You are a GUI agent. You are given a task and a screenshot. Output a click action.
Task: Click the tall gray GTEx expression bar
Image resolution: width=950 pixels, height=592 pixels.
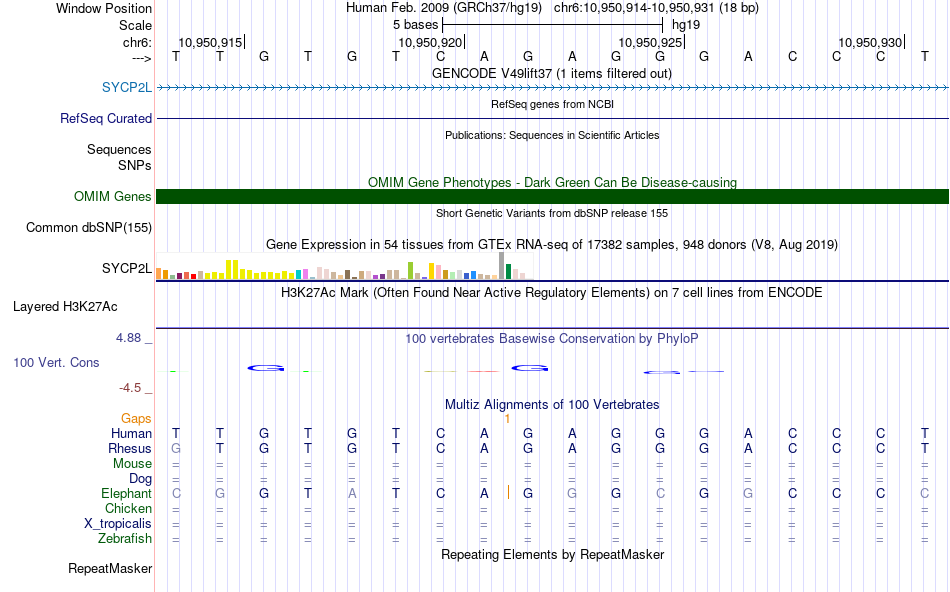pos(501,265)
